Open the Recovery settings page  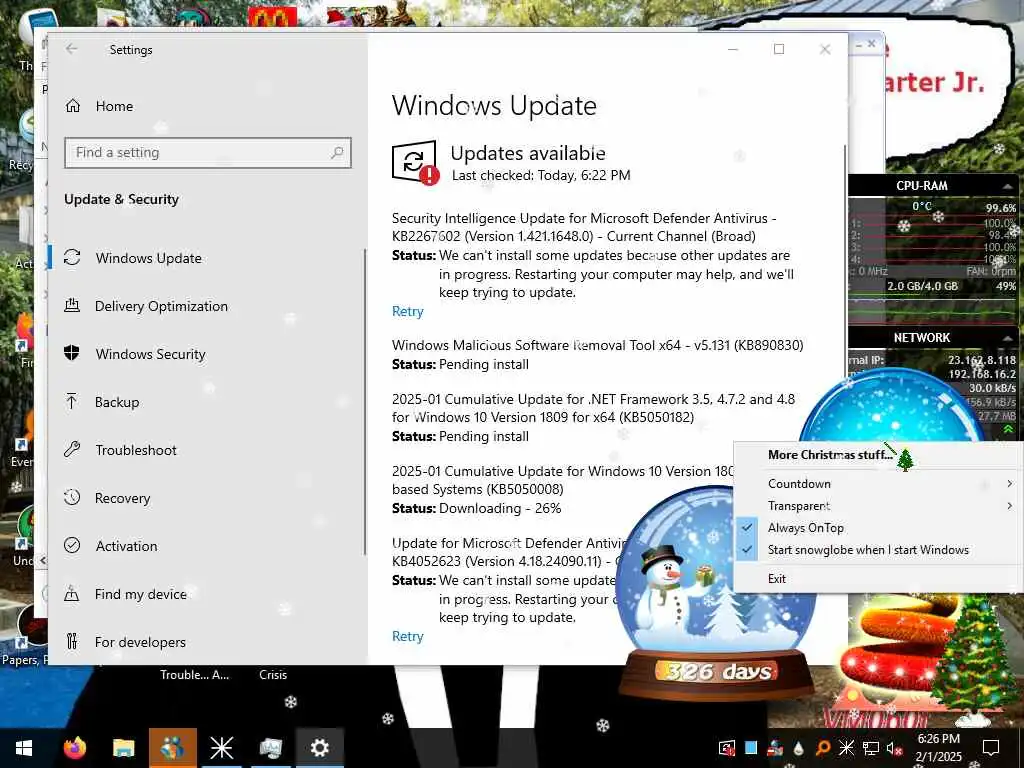click(122, 498)
